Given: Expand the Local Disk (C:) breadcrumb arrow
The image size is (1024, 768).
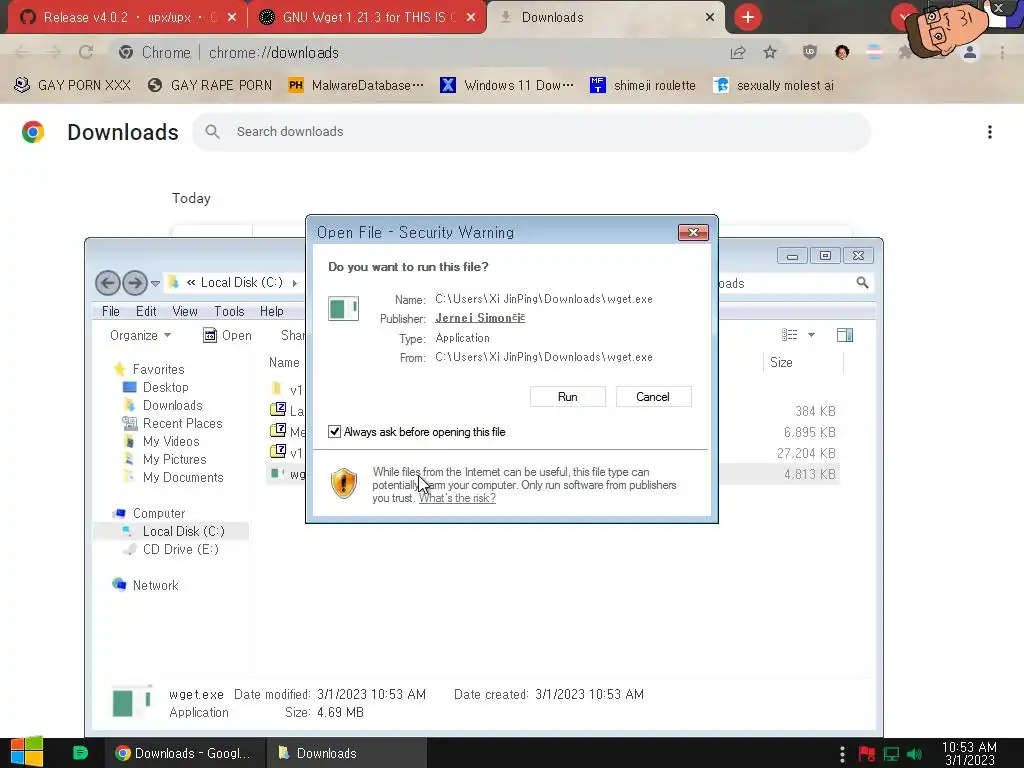Looking at the screenshot, I should pos(295,283).
